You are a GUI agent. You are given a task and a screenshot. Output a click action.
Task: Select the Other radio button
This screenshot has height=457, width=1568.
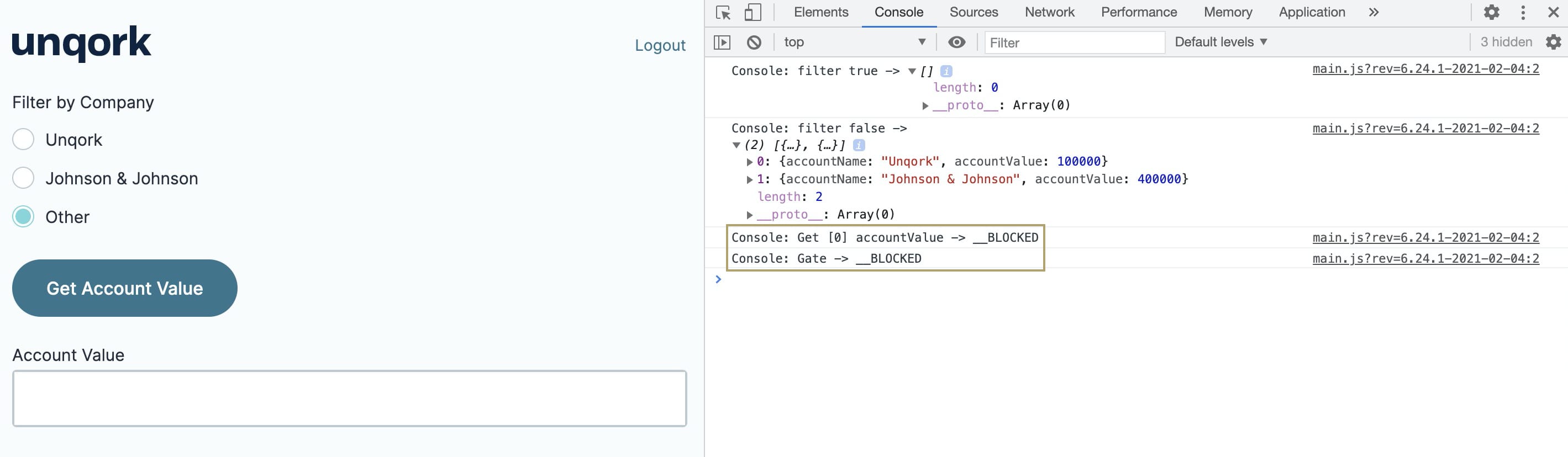pos(23,216)
